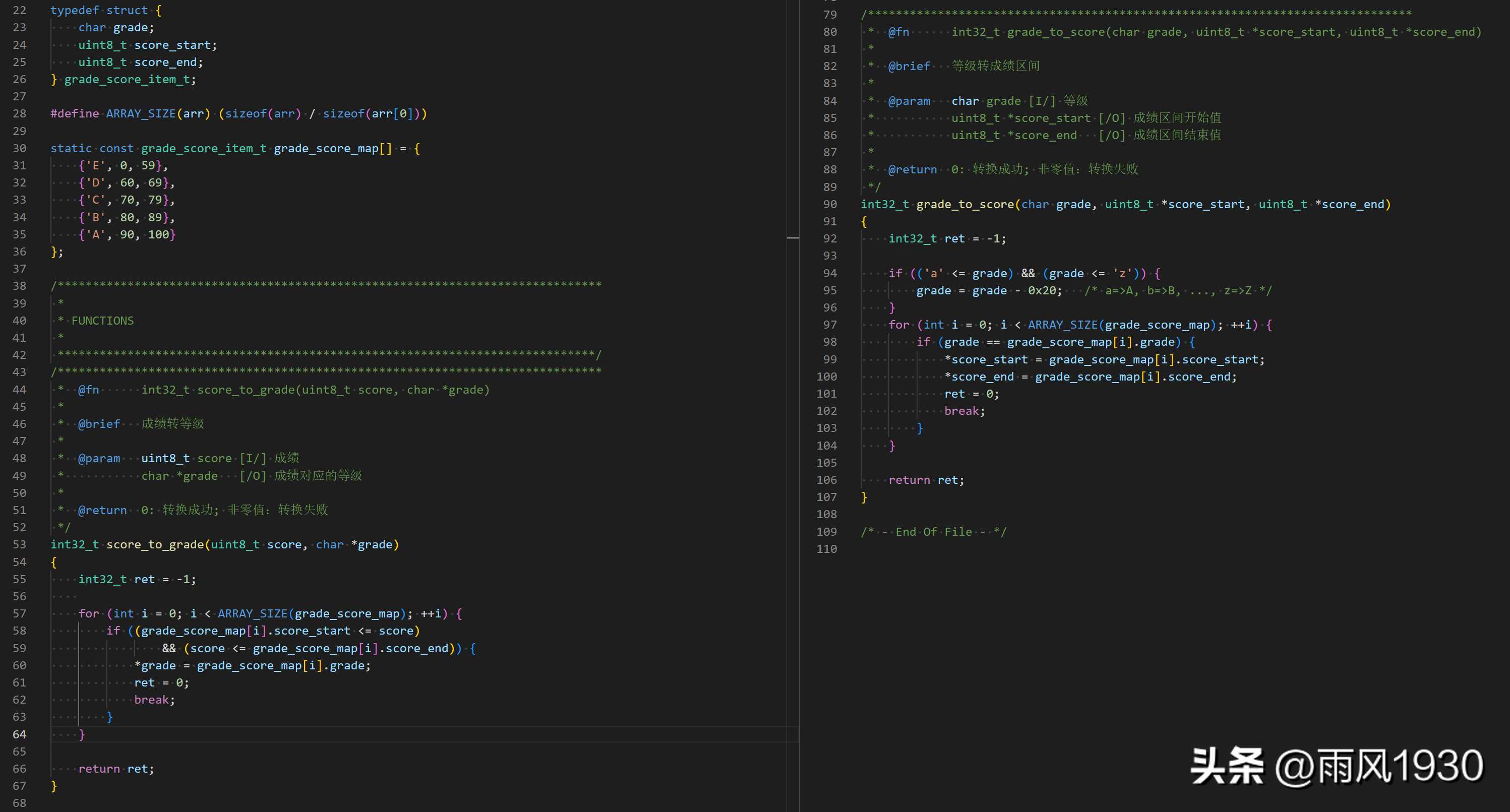Click 'uint8_t score_start;' on line 24

(x=148, y=45)
